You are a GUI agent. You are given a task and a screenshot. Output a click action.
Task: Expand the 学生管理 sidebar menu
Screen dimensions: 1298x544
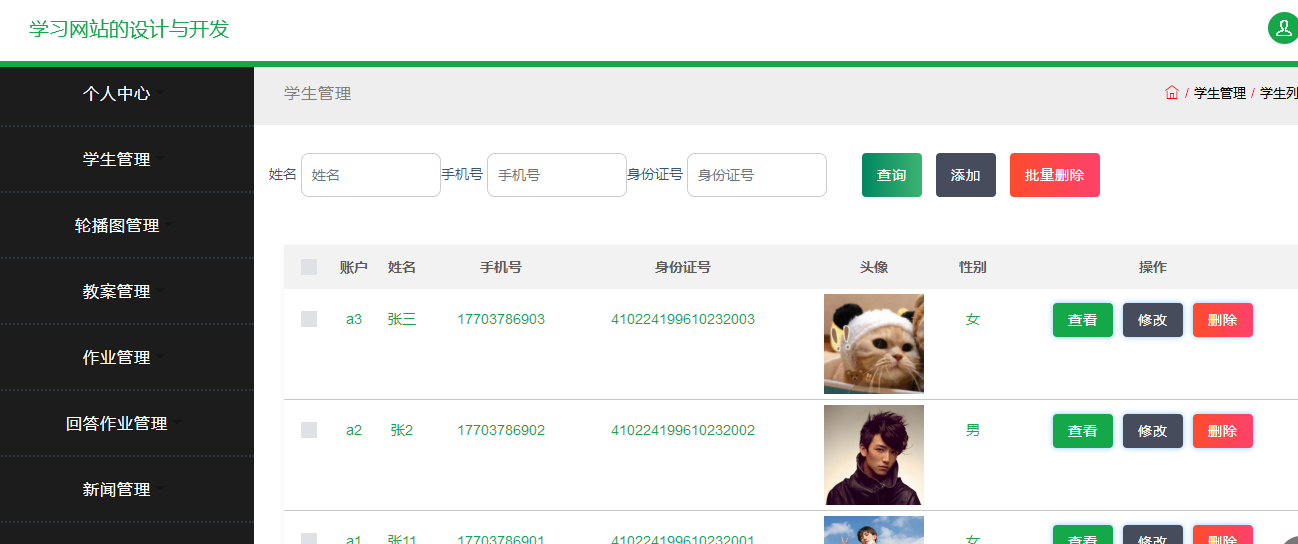click(127, 159)
